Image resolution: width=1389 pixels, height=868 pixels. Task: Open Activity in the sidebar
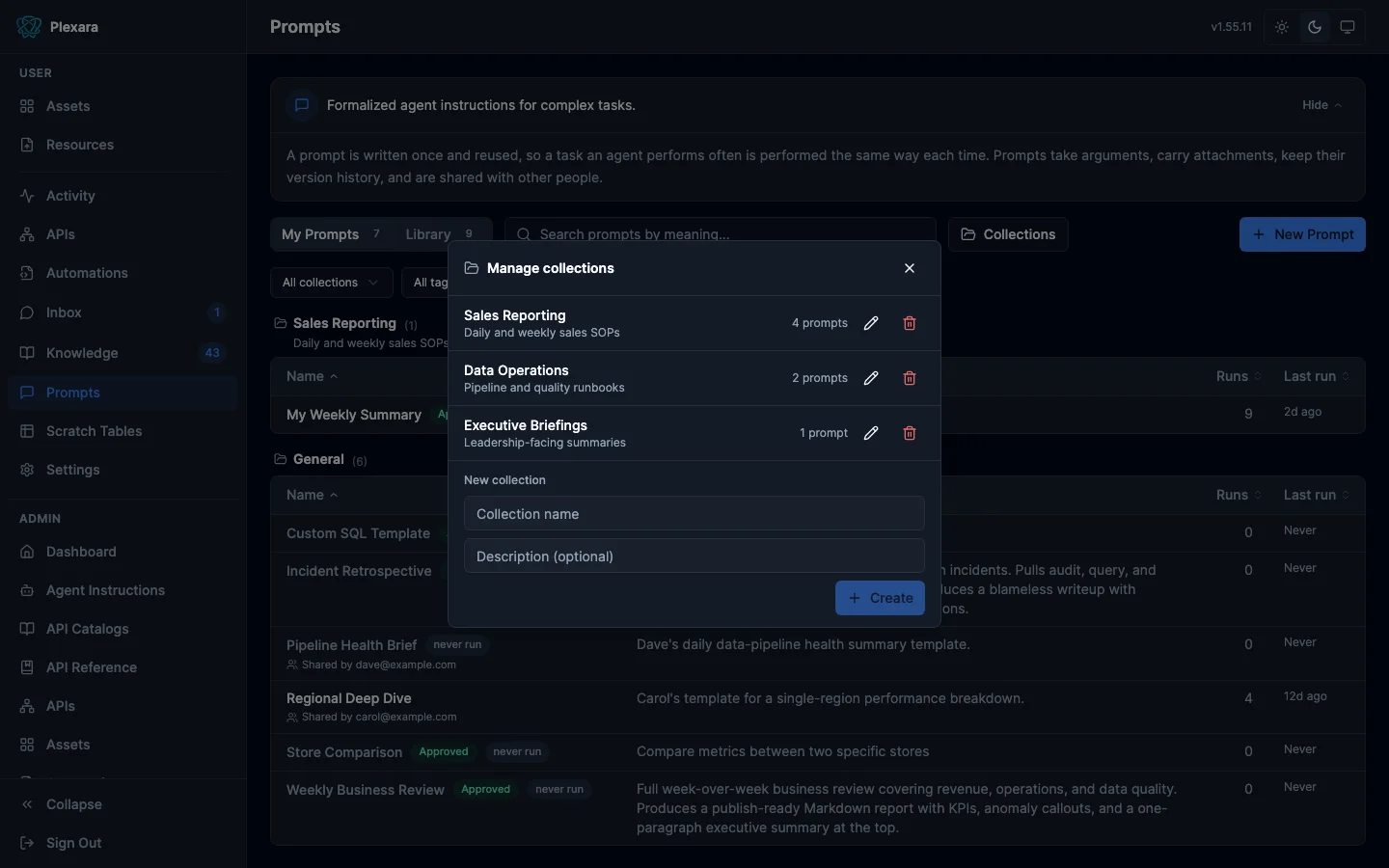tap(123, 196)
